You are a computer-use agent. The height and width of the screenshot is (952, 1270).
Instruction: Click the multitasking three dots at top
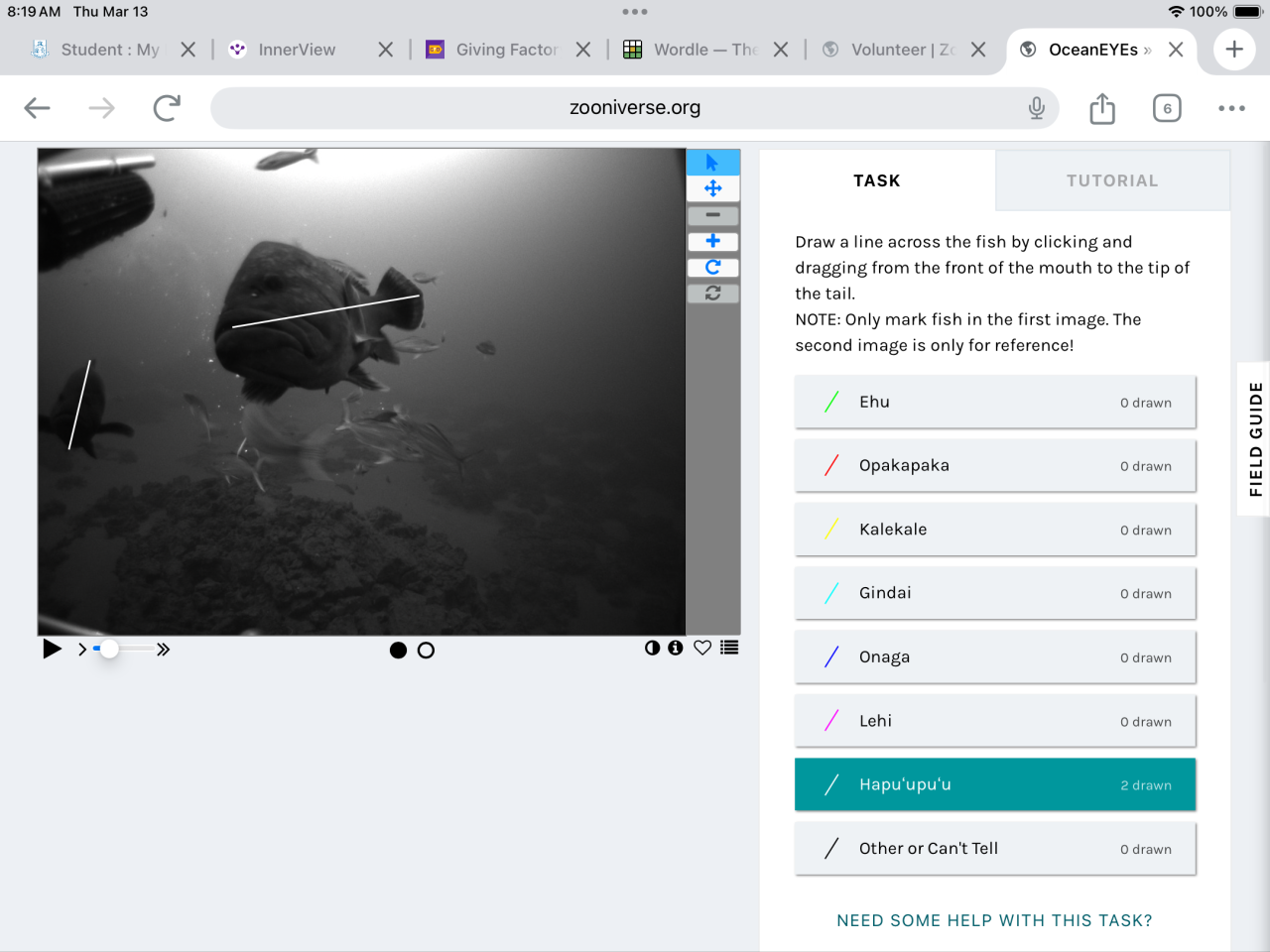point(635,12)
